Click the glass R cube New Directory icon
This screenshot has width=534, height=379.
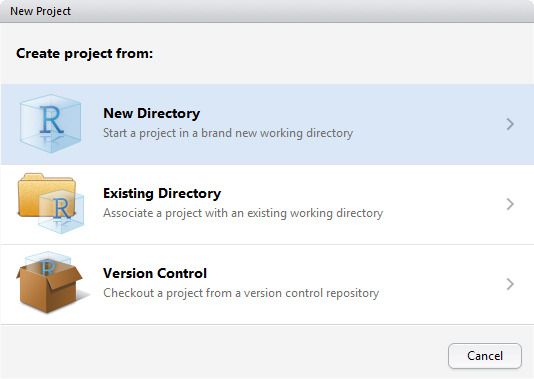pos(50,124)
